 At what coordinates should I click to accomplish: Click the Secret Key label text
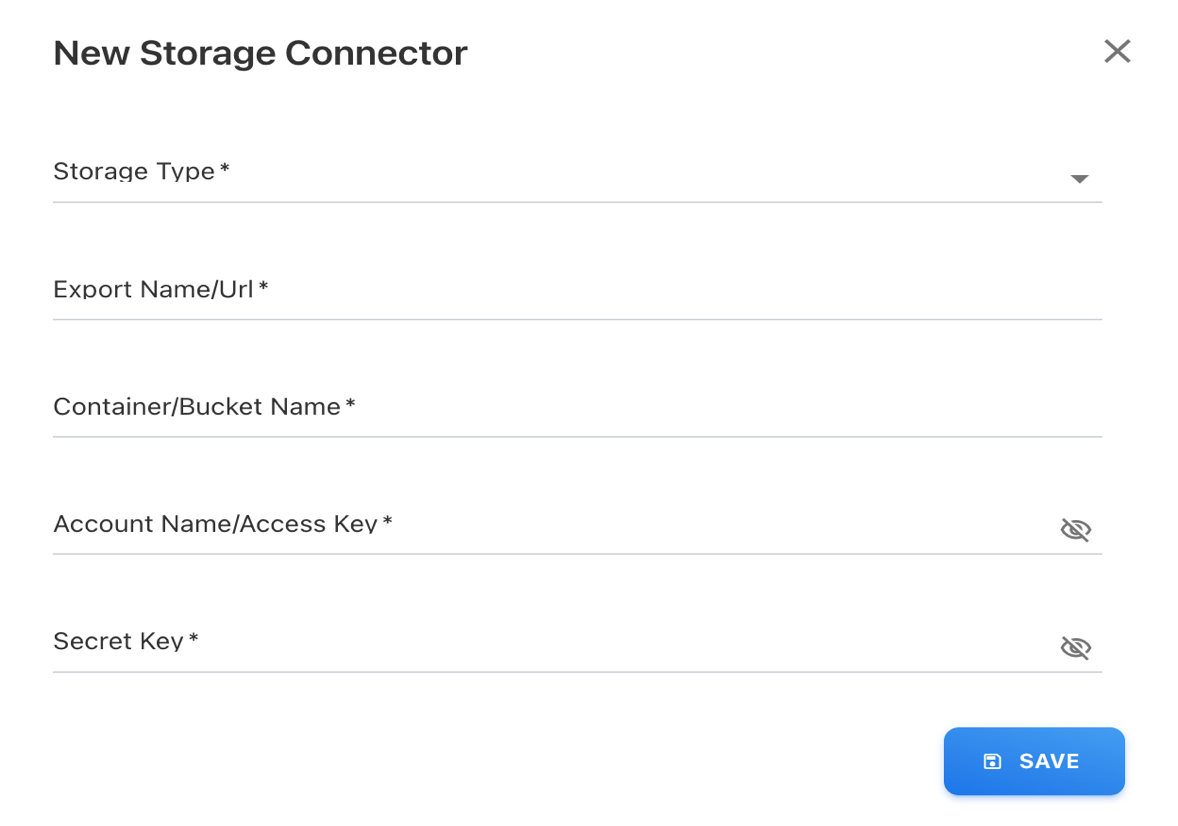point(118,641)
